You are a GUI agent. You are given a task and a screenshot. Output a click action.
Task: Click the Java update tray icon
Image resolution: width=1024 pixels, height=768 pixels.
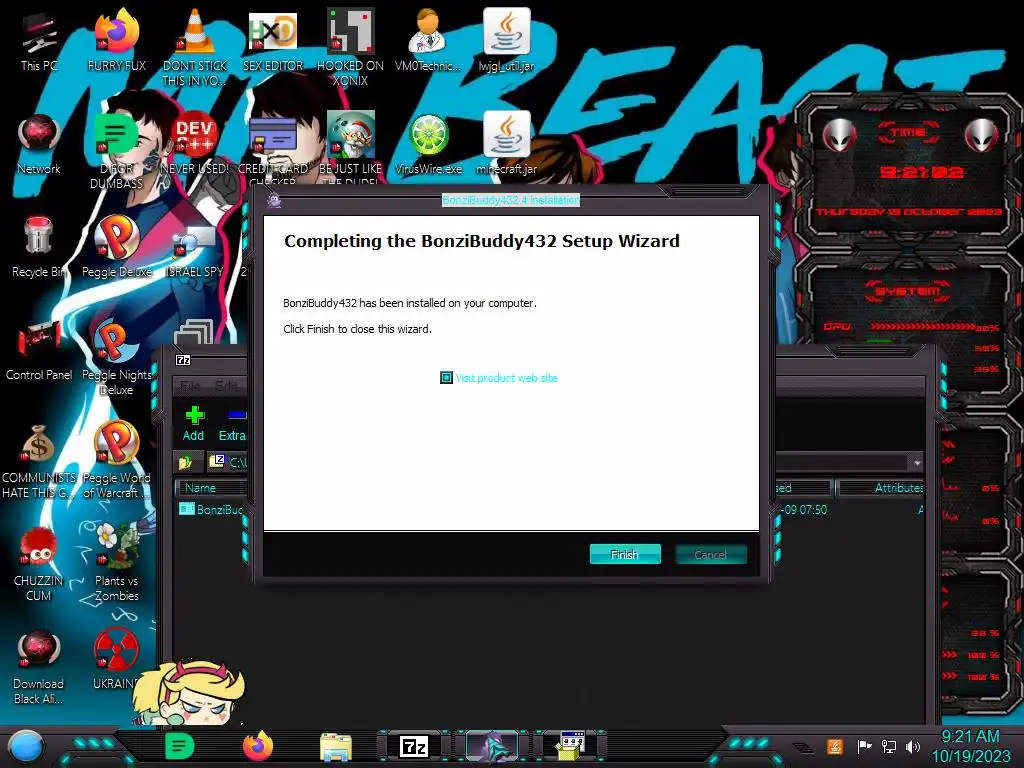tap(835, 746)
